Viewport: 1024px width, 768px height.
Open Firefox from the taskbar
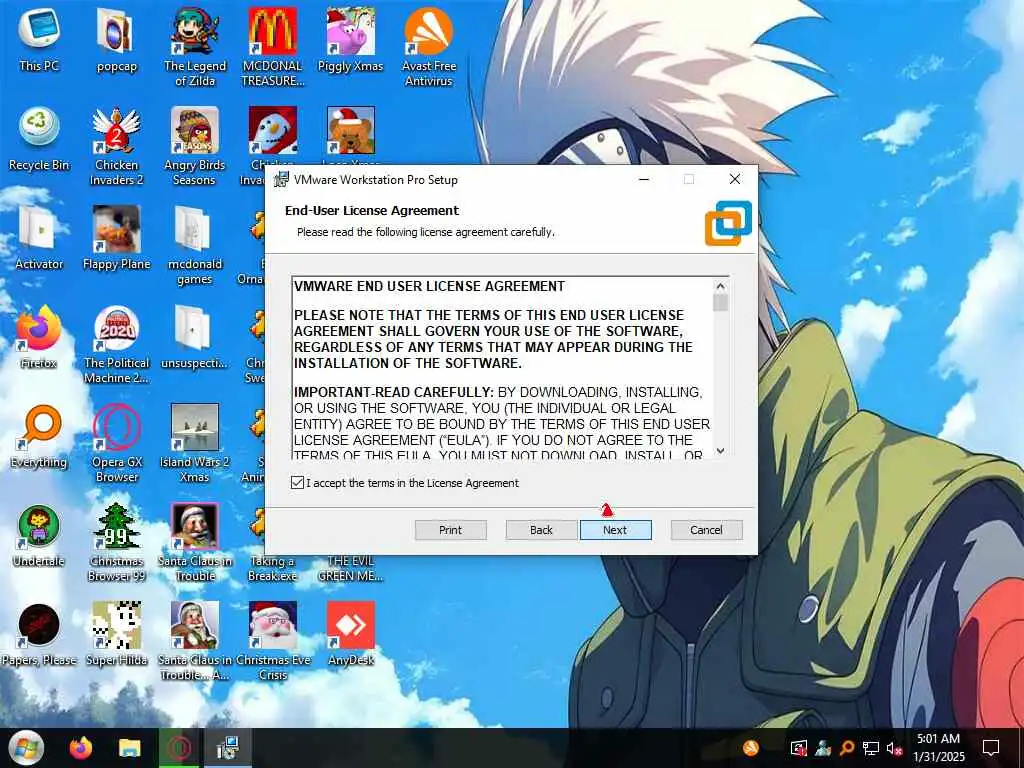[81, 748]
